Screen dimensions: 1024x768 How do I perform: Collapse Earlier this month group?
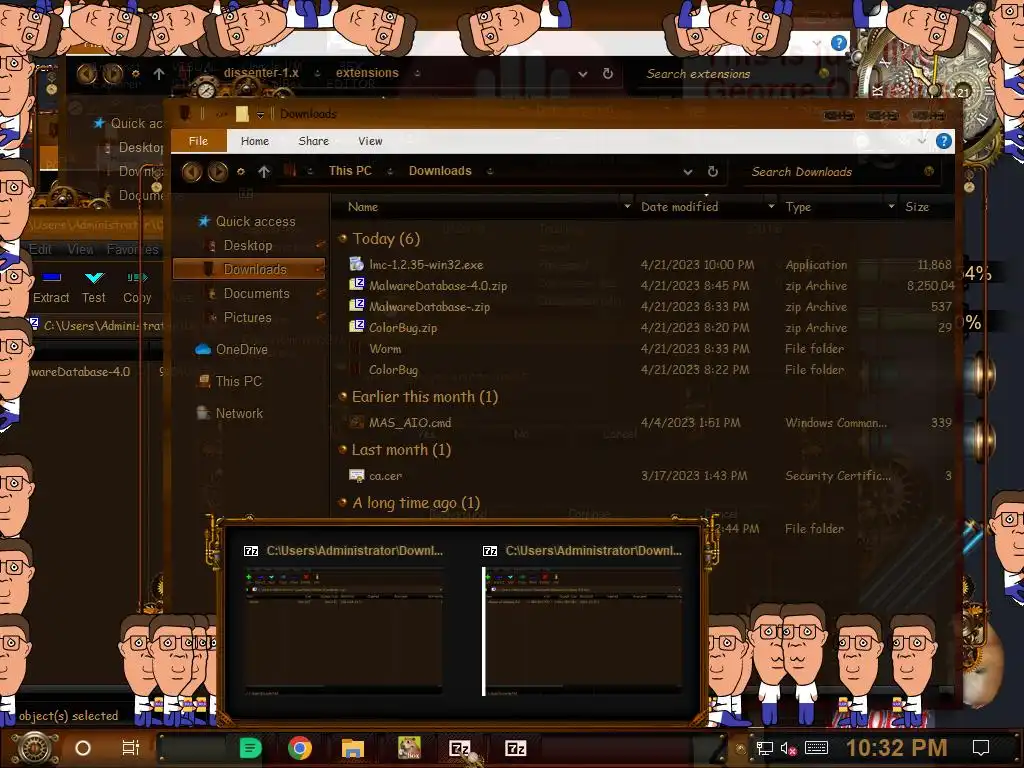pyautogui.click(x=342, y=396)
